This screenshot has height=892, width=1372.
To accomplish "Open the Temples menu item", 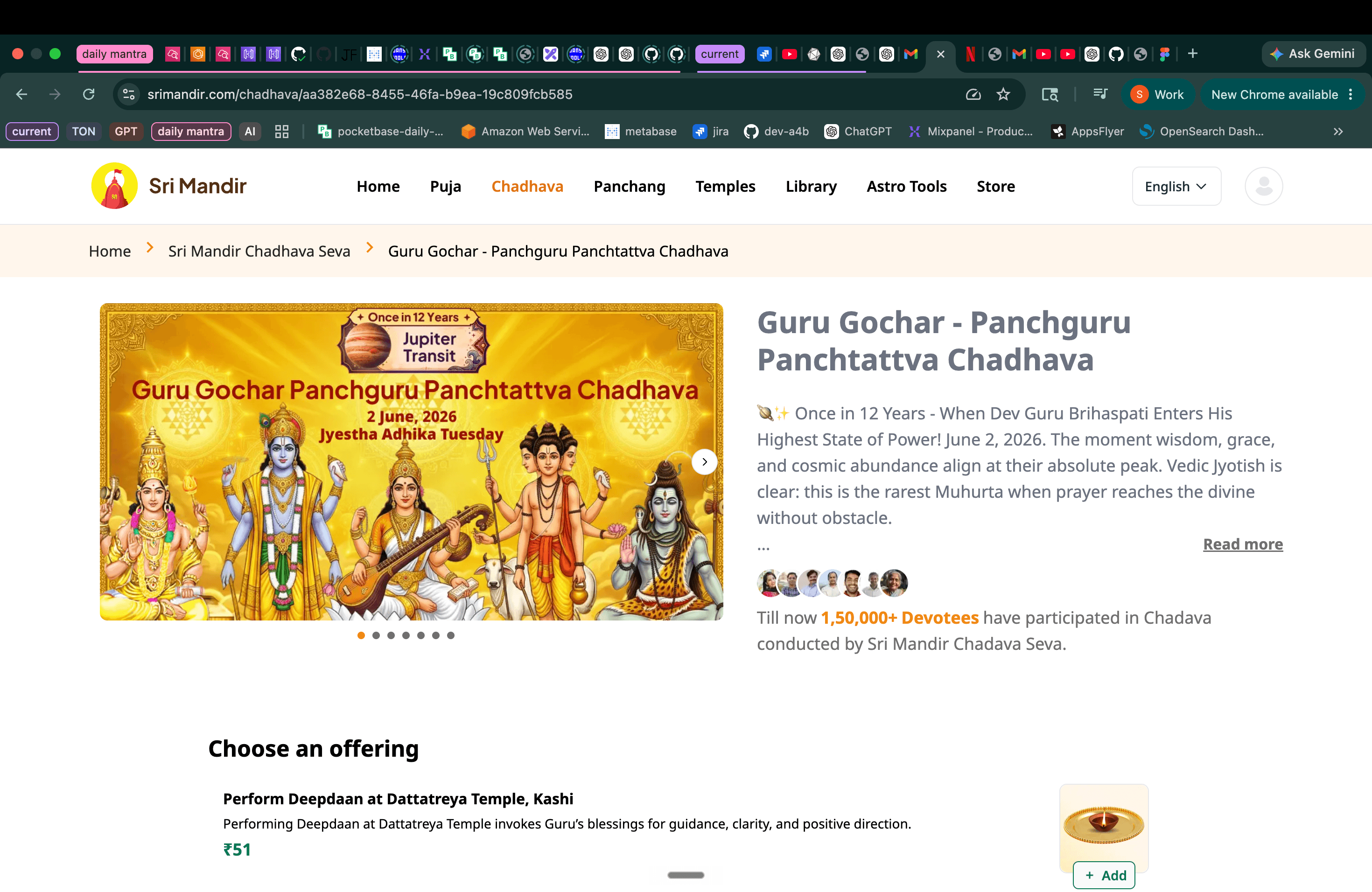I will coord(725,186).
